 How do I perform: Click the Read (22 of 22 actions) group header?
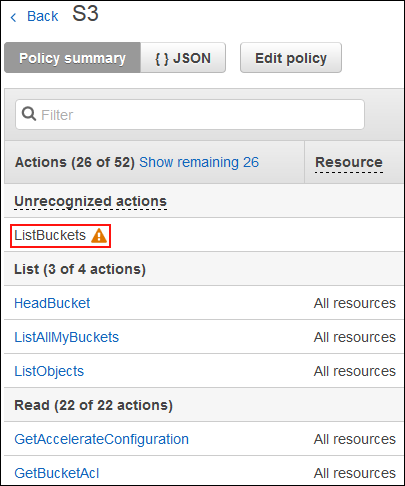click(x=93, y=405)
